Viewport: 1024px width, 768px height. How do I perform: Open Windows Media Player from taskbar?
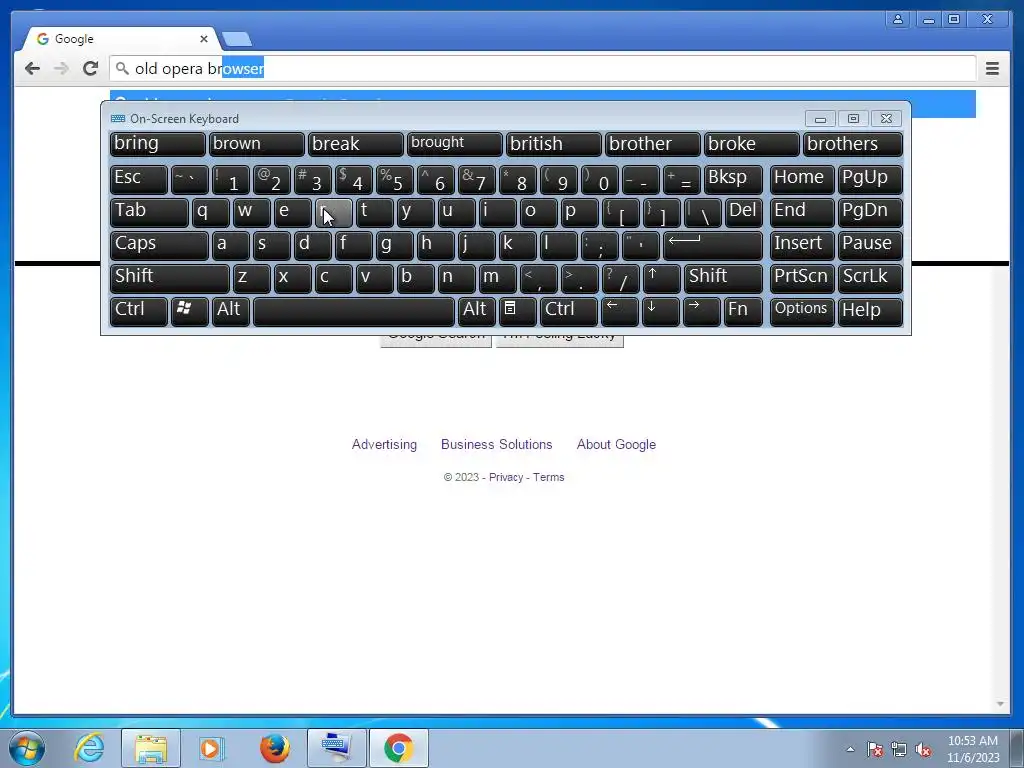pyautogui.click(x=212, y=748)
